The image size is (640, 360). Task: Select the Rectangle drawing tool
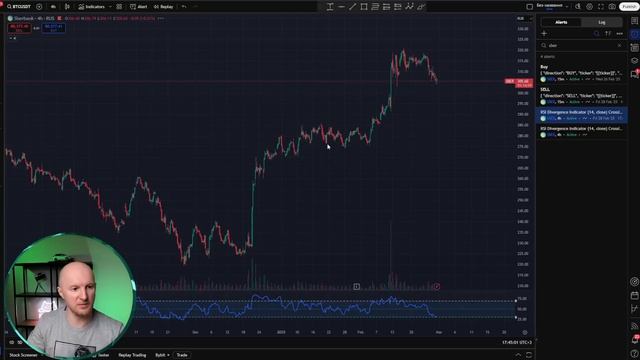[364, 7]
